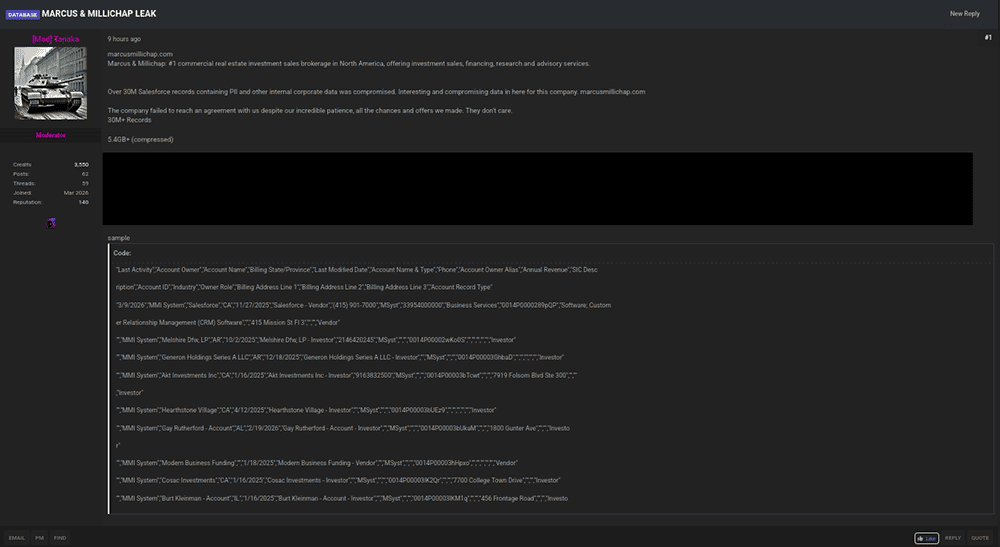The height and width of the screenshot is (547, 1000).
Task: Click the FIND button
Action: [60, 538]
